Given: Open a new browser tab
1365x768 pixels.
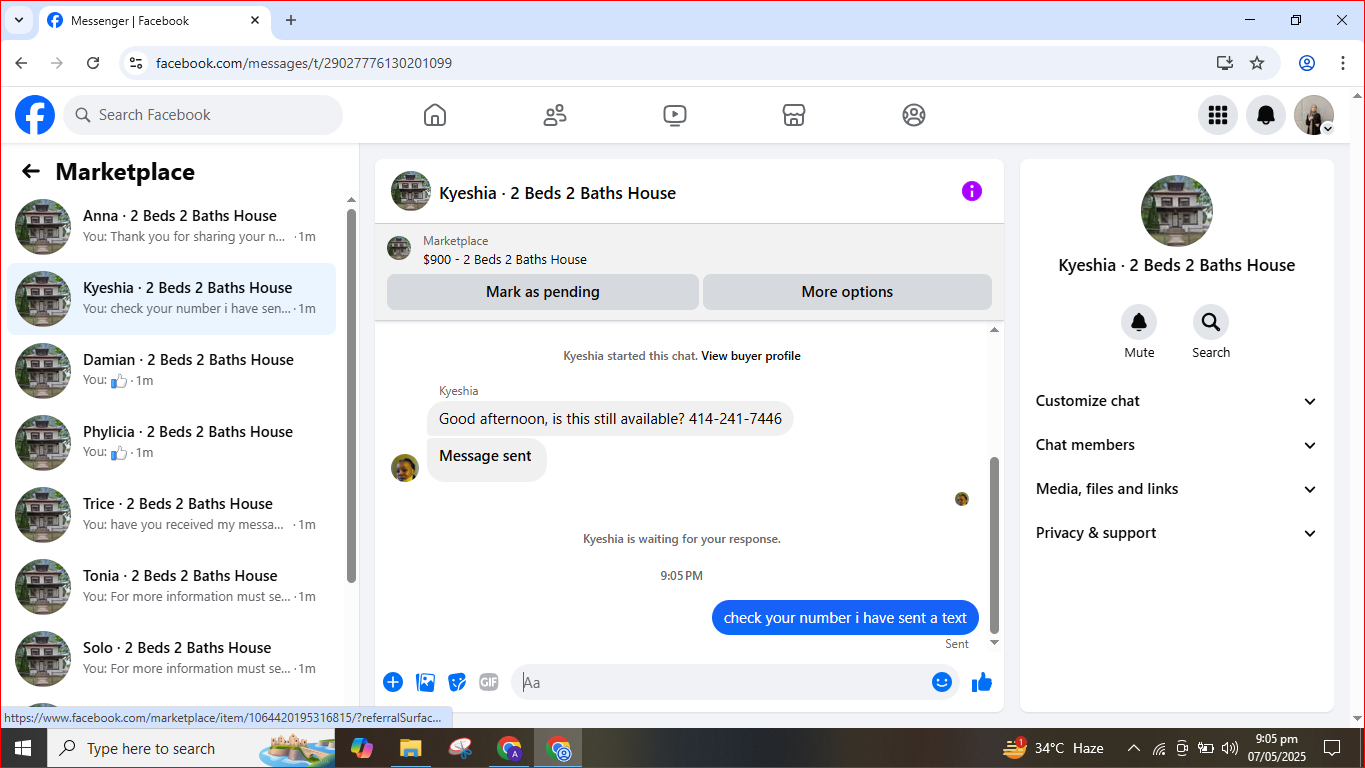Looking at the screenshot, I should [291, 20].
